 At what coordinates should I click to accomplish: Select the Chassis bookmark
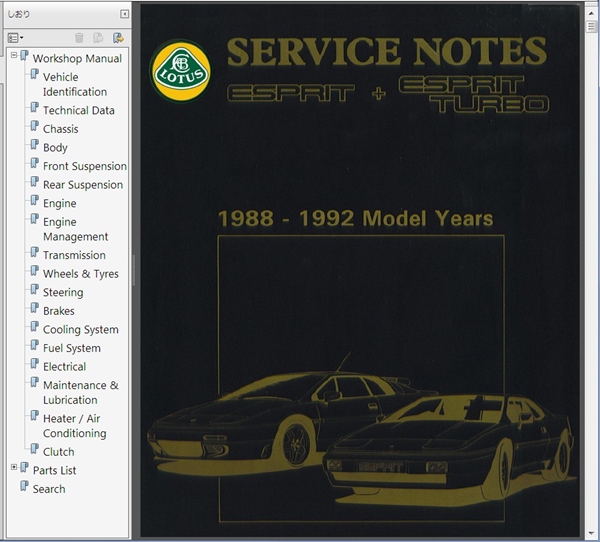pyautogui.click(x=60, y=129)
